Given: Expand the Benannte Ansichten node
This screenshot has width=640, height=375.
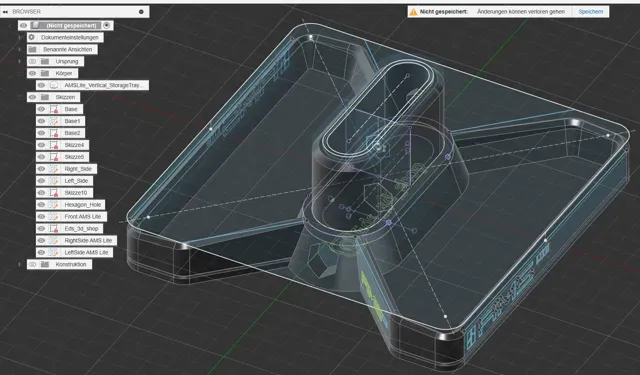Looking at the screenshot, I should point(19,49).
